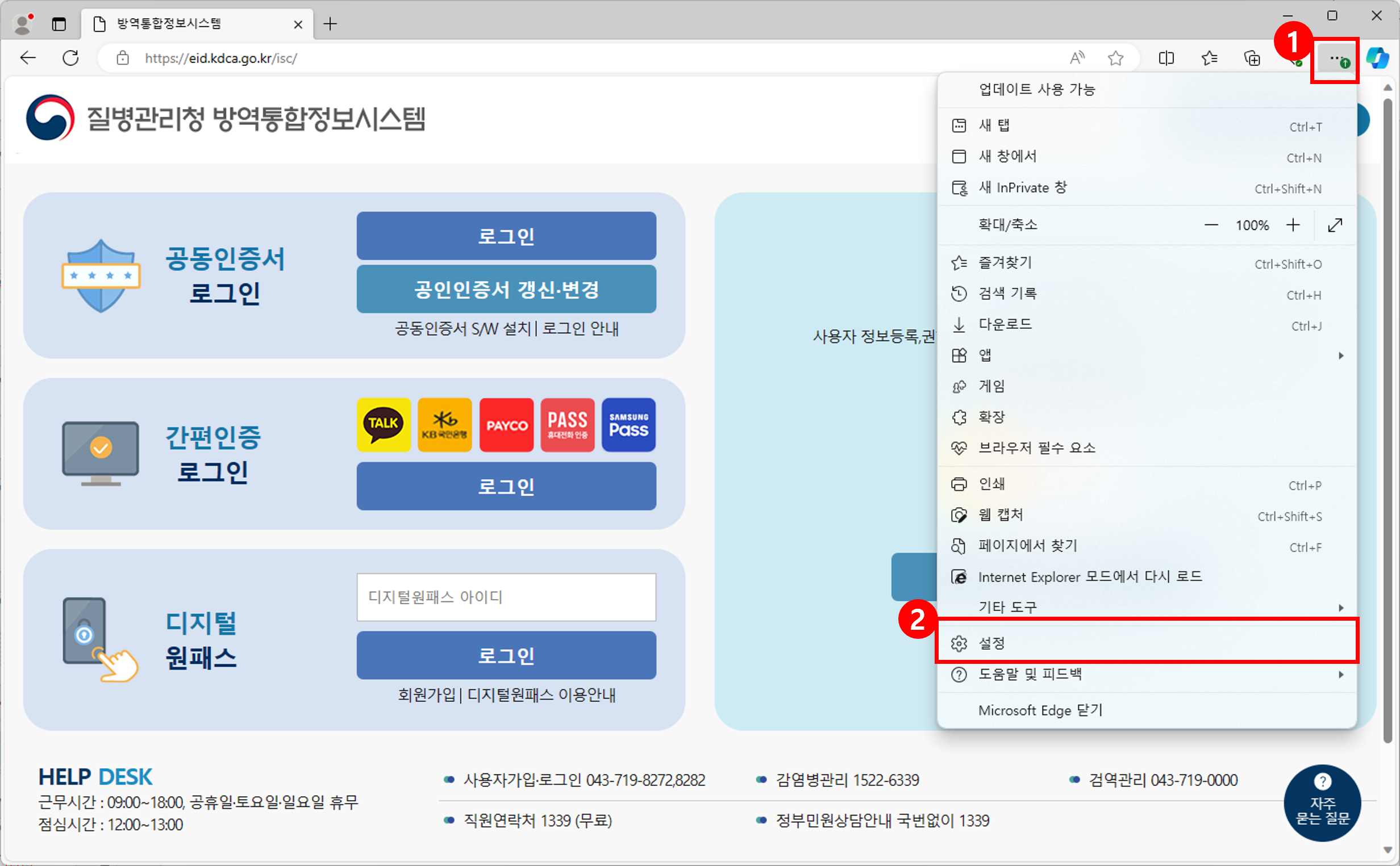The width and height of the screenshot is (1400, 866).
Task: Click the 디지털원패스 아이디 input field
Action: tap(506, 597)
